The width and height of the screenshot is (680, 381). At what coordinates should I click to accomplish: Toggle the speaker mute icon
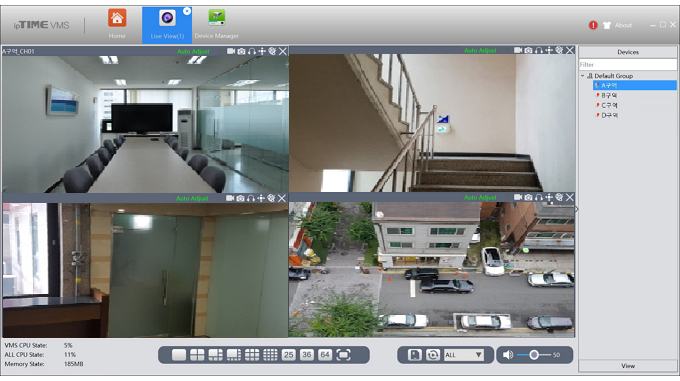(507, 355)
